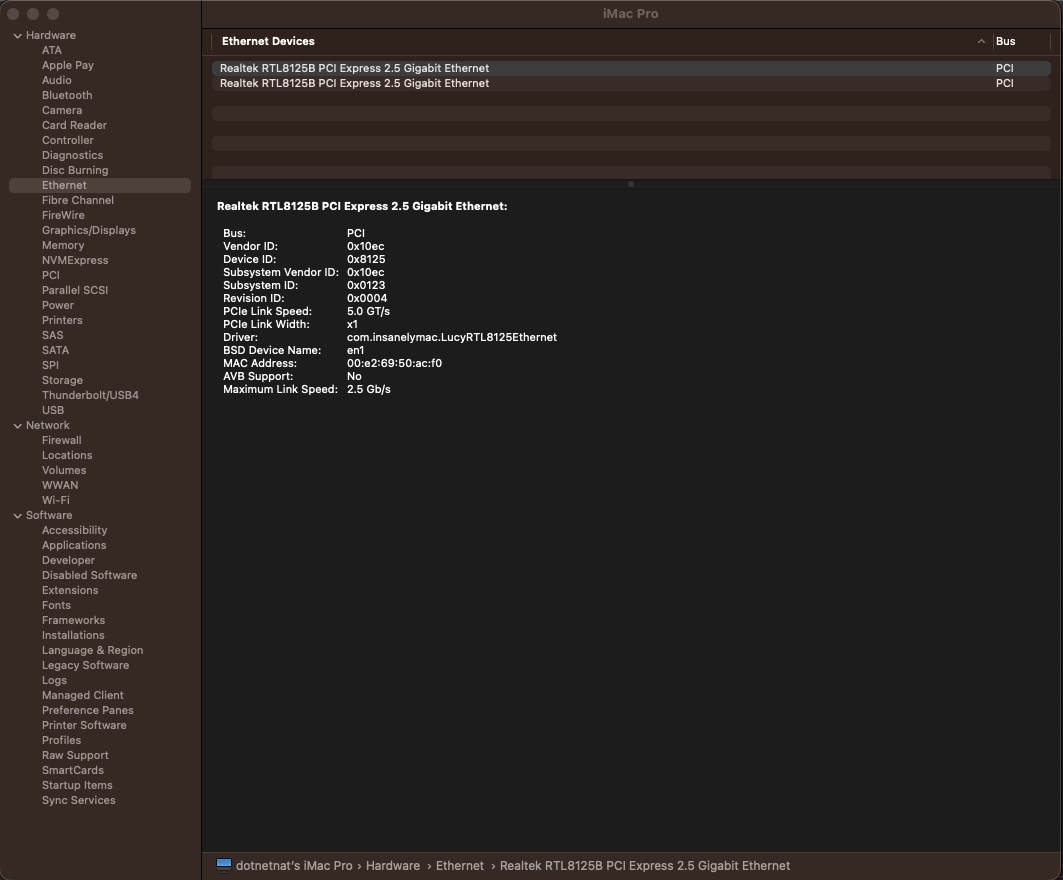The width and height of the screenshot is (1063, 880).
Task: Click the computer icon in the path bar
Action: 224,866
